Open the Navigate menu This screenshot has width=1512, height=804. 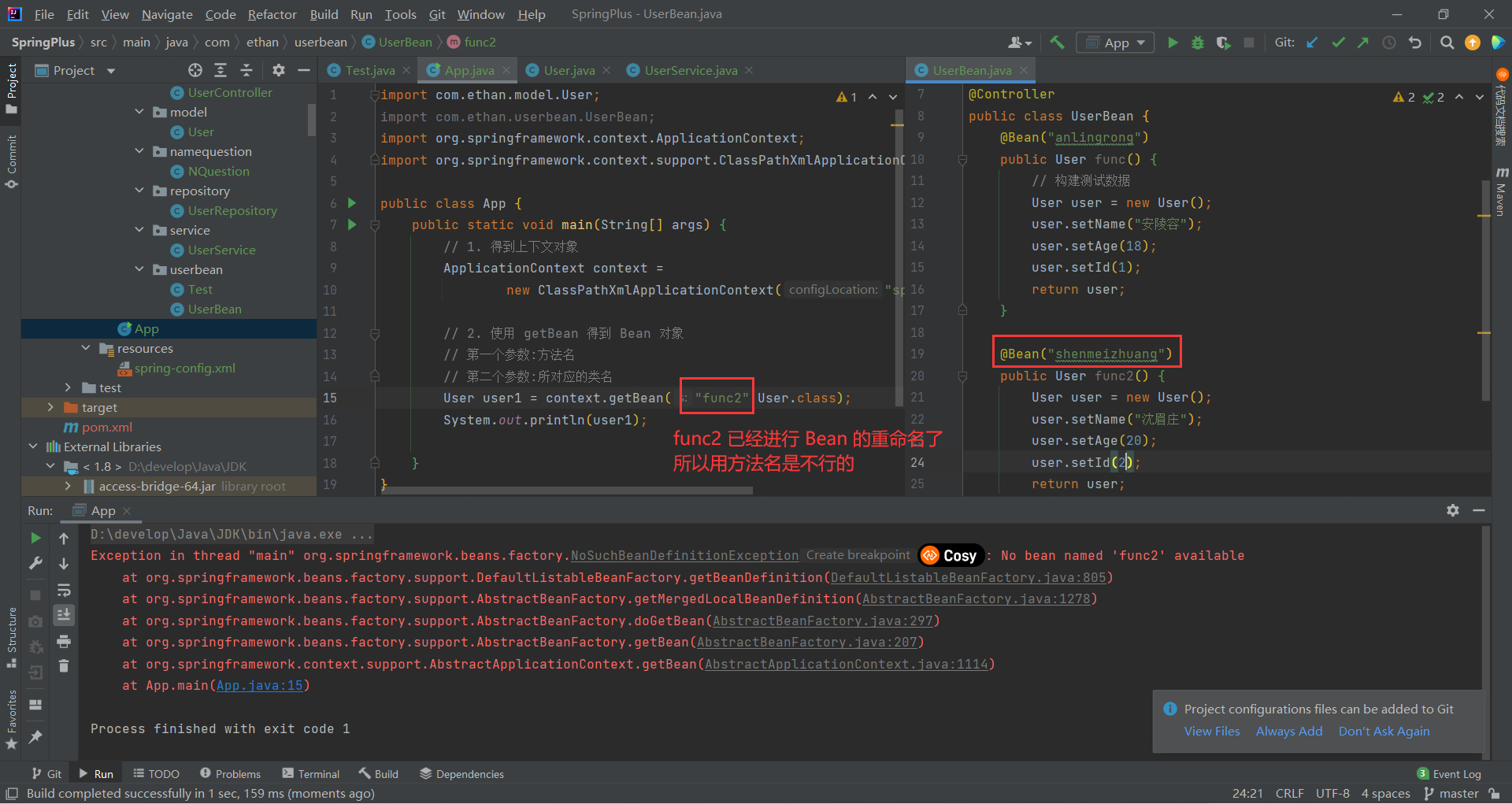point(167,14)
